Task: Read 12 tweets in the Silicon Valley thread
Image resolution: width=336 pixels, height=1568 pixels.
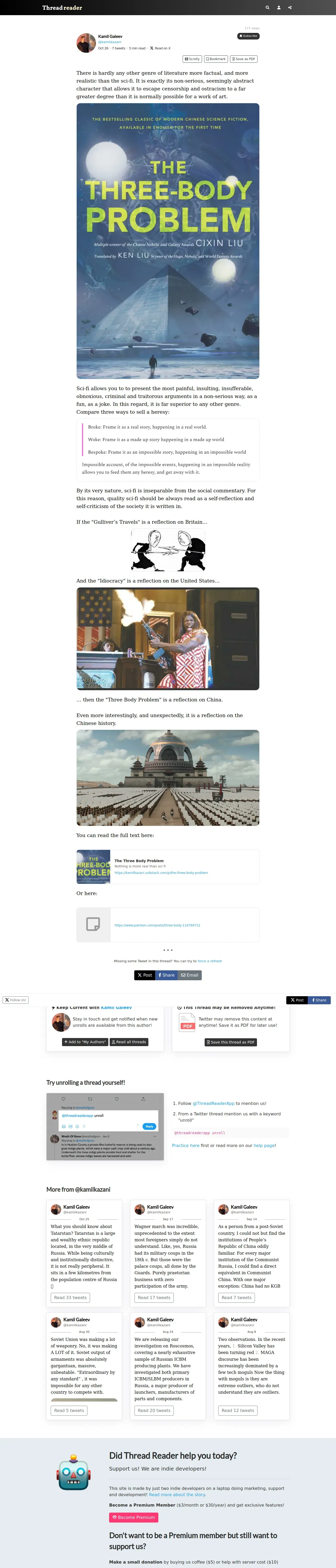Action: [x=238, y=1410]
